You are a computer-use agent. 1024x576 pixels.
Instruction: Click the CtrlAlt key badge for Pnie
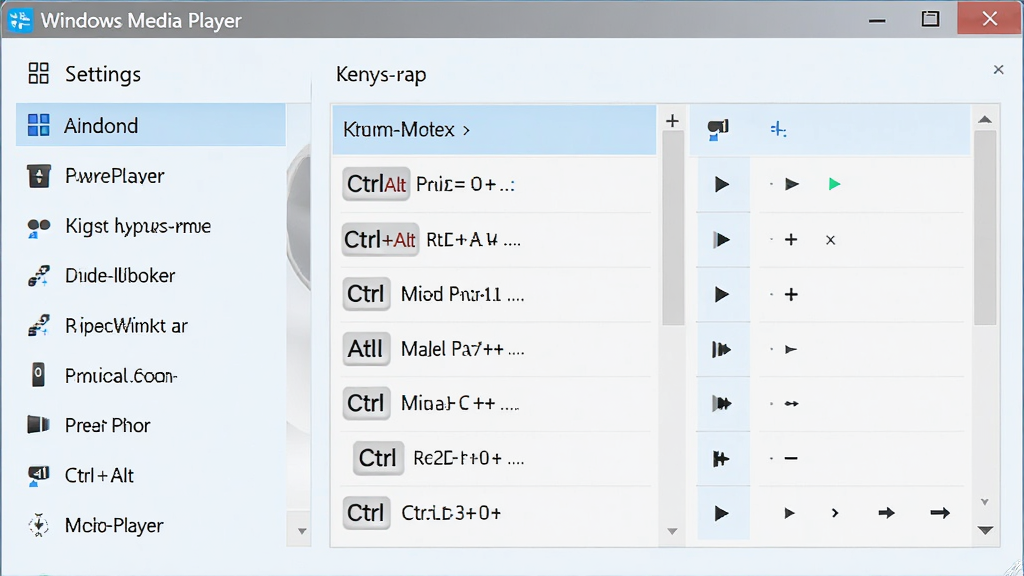(376, 184)
